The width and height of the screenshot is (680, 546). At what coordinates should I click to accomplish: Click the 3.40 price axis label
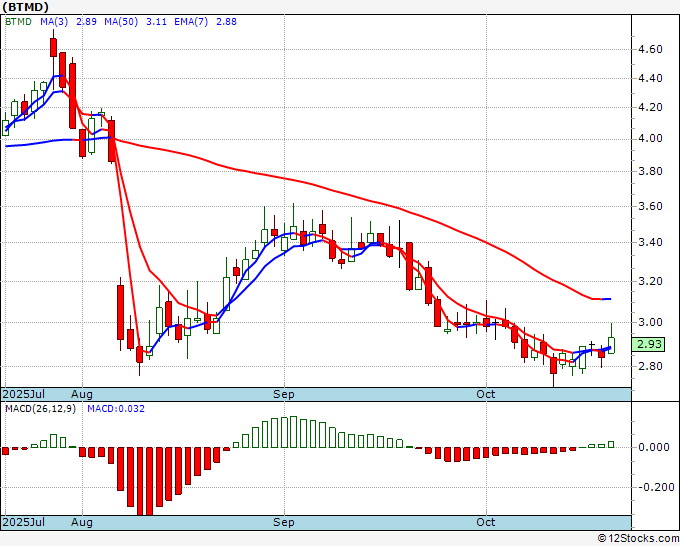pos(650,242)
